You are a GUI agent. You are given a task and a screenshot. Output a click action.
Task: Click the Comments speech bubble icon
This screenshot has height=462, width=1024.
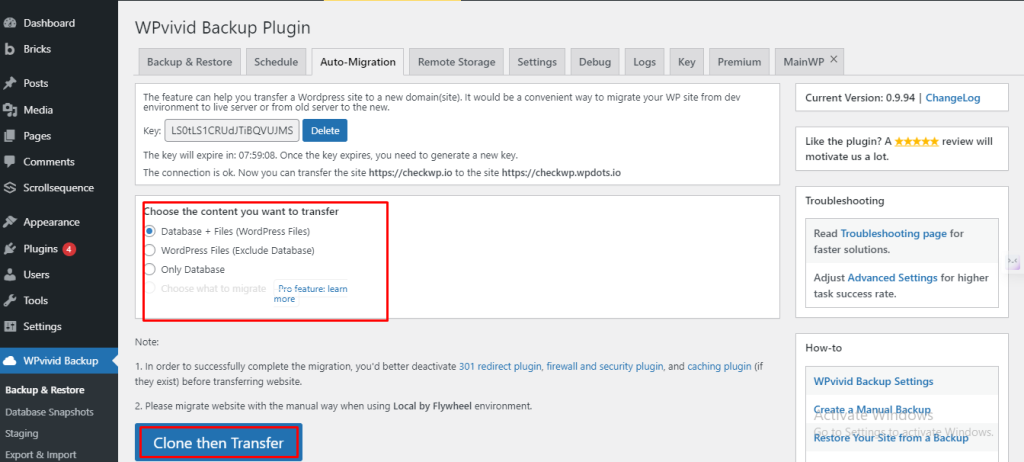(10, 161)
